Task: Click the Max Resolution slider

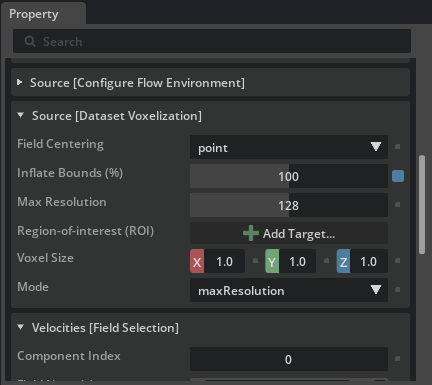Action: click(x=289, y=205)
